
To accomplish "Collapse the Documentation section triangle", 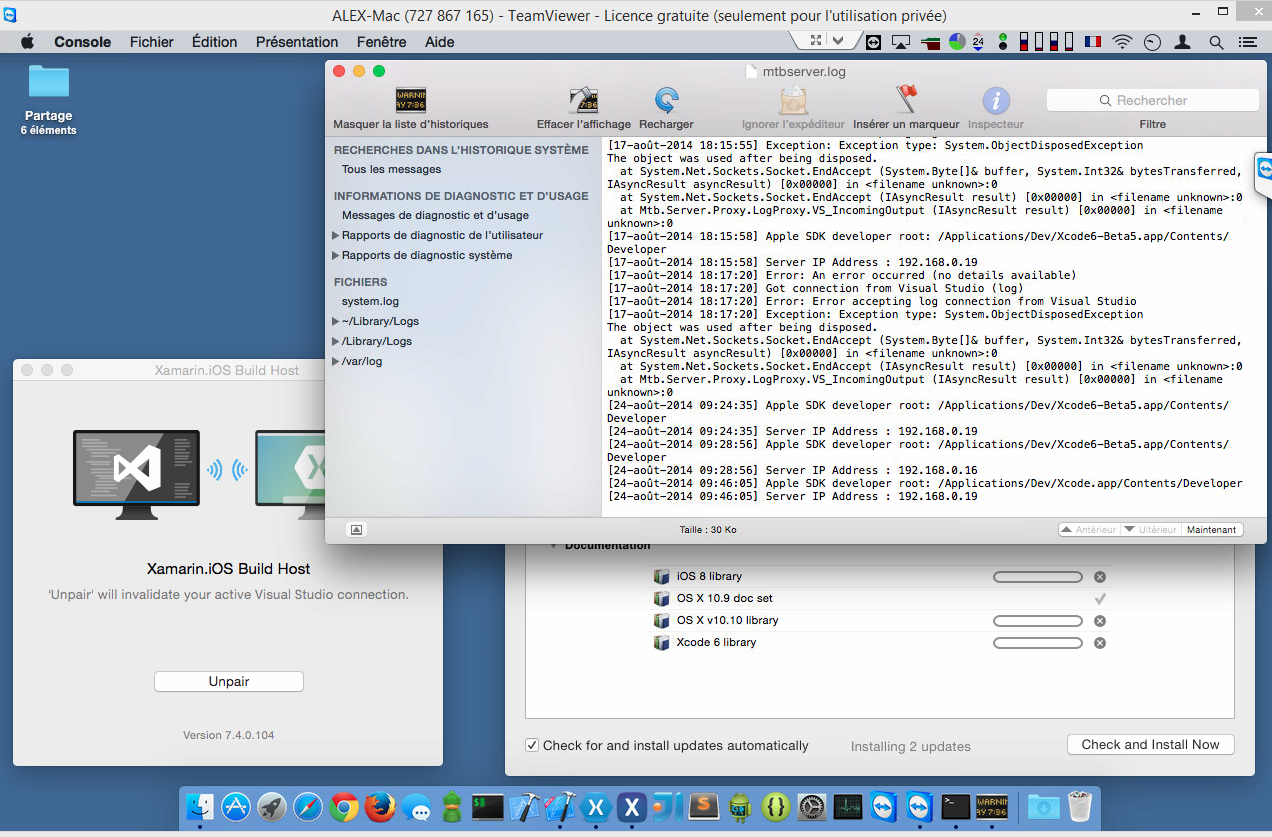I will pos(554,546).
